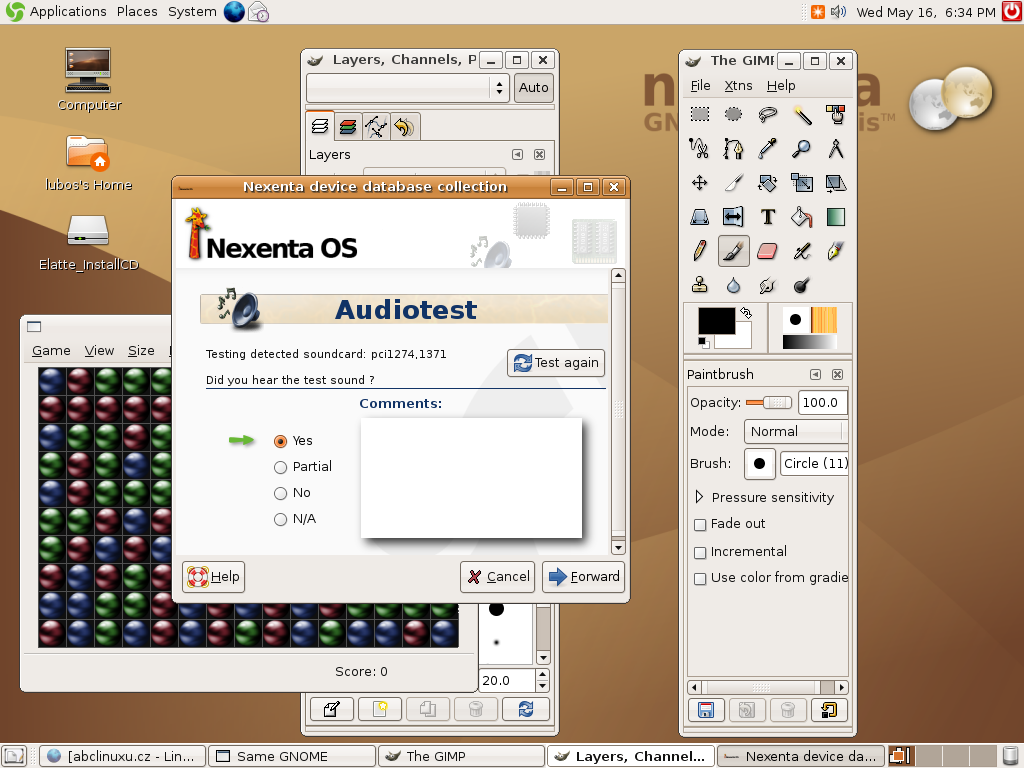Select the Scissors selection tool
This screenshot has height=768, width=1024.
coord(699,149)
